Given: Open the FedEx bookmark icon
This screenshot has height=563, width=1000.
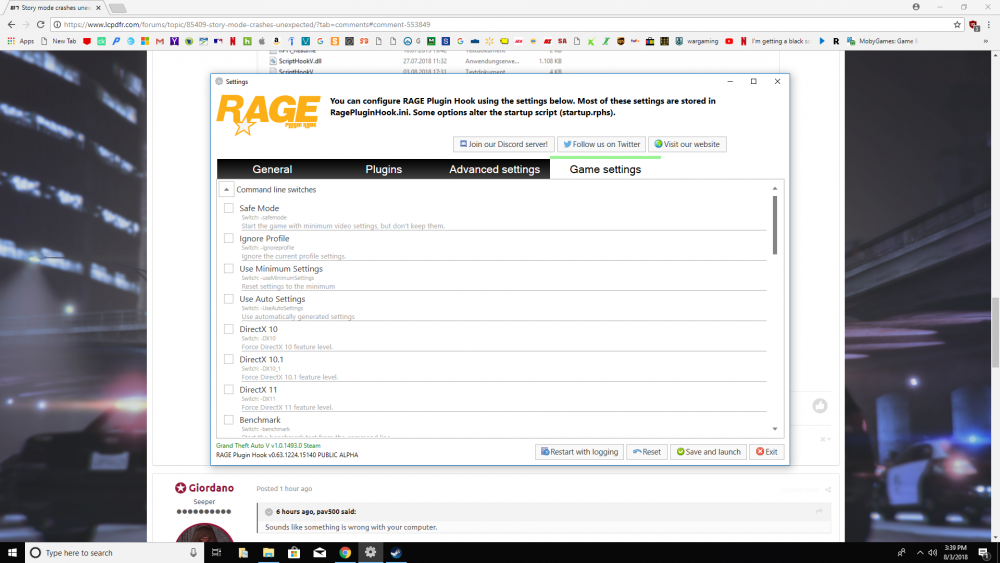Looking at the screenshot, I should (635, 41).
